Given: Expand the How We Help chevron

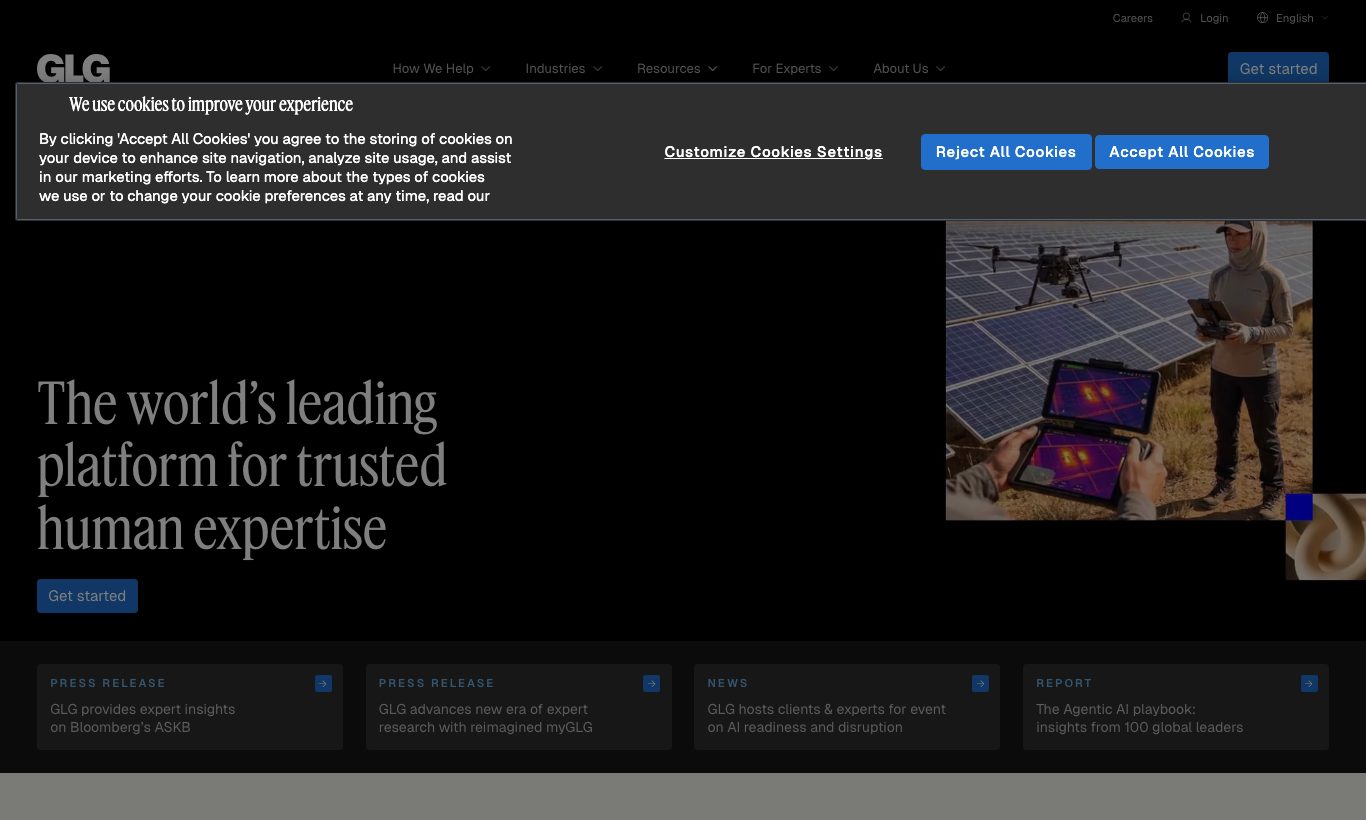Looking at the screenshot, I should (x=486, y=69).
